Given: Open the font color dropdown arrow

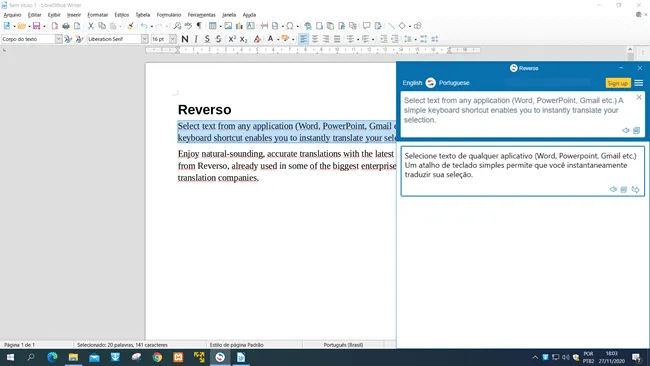Looking at the screenshot, I should point(278,39).
